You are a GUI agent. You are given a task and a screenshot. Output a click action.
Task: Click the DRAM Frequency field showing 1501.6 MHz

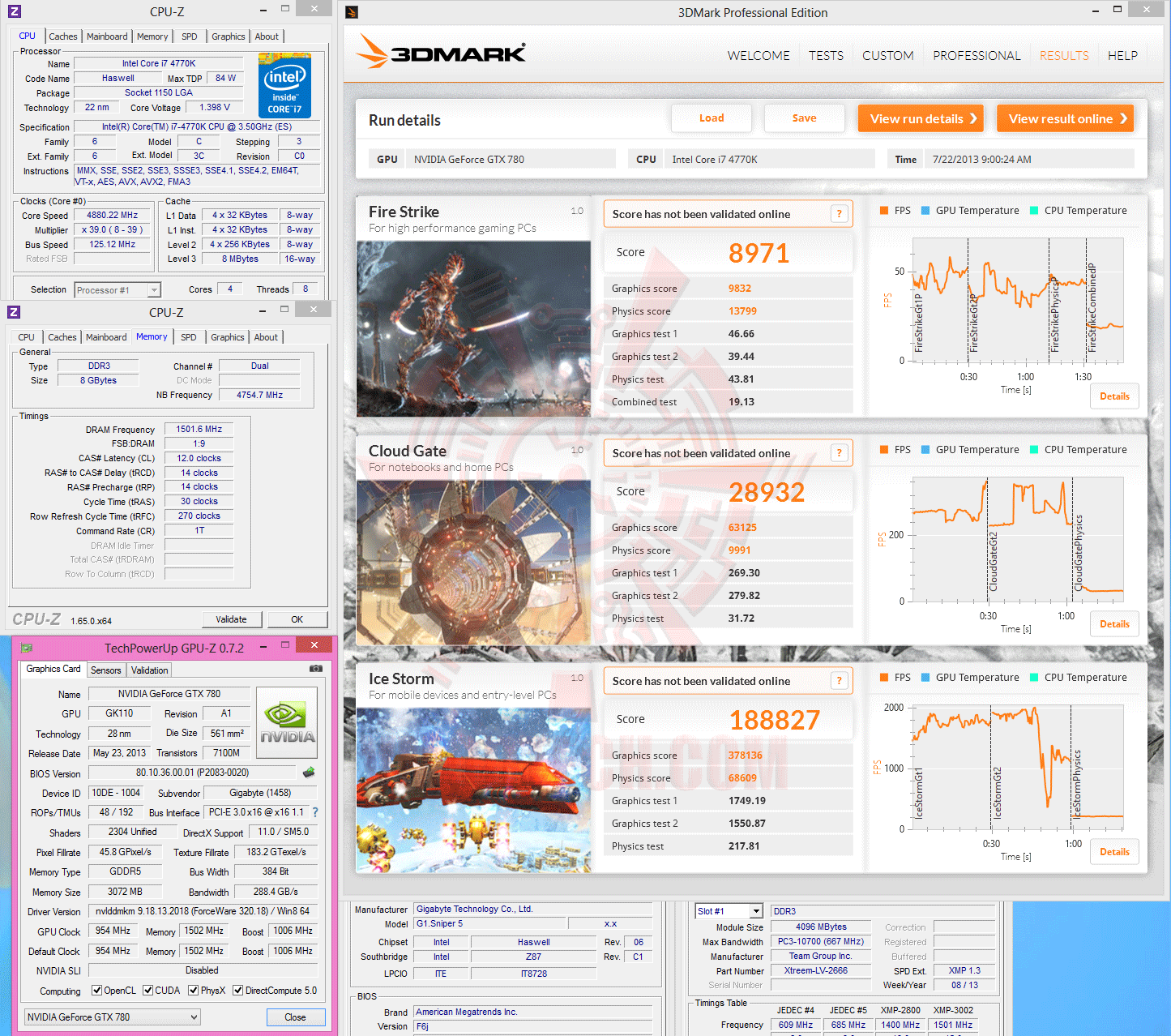click(x=199, y=430)
